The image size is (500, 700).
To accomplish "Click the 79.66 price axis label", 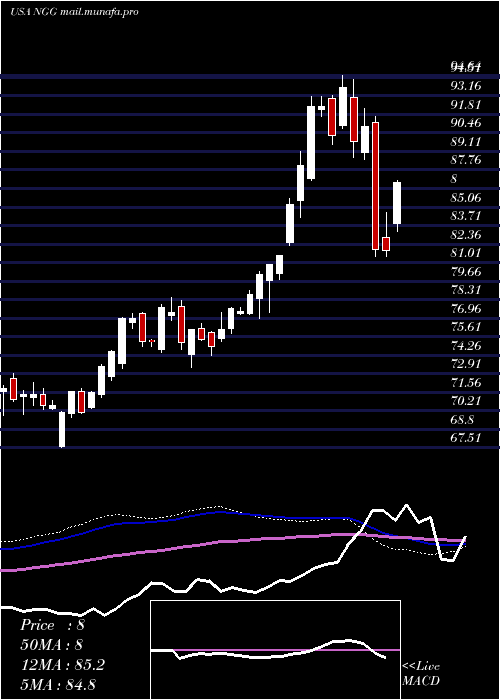I will [466, 271].
